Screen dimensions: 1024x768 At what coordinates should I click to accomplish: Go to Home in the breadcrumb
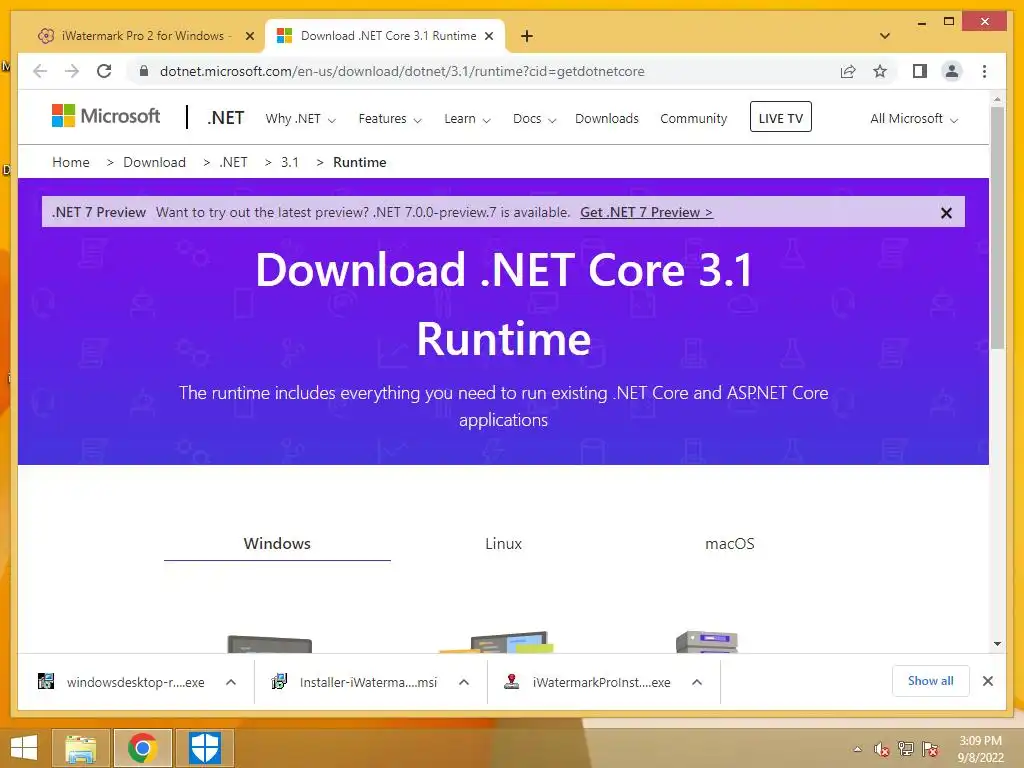pos(71,162)
